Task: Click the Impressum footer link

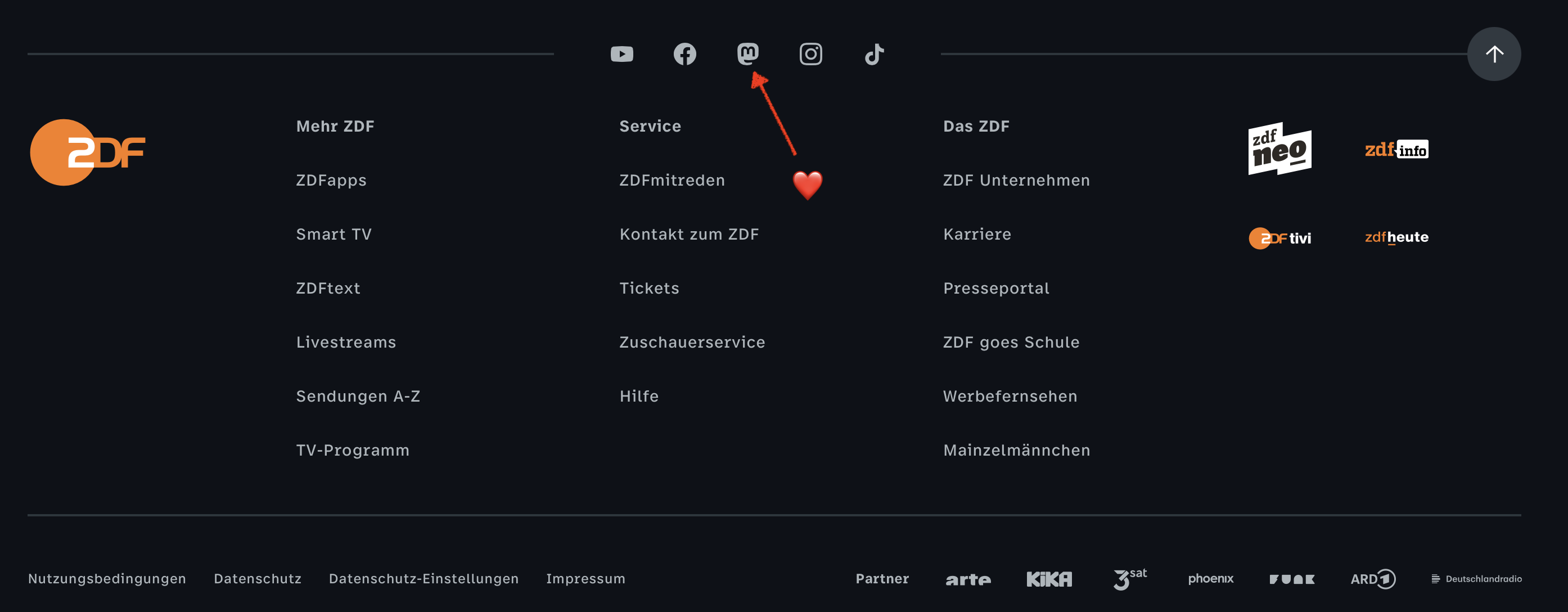Action: (585, 578)
